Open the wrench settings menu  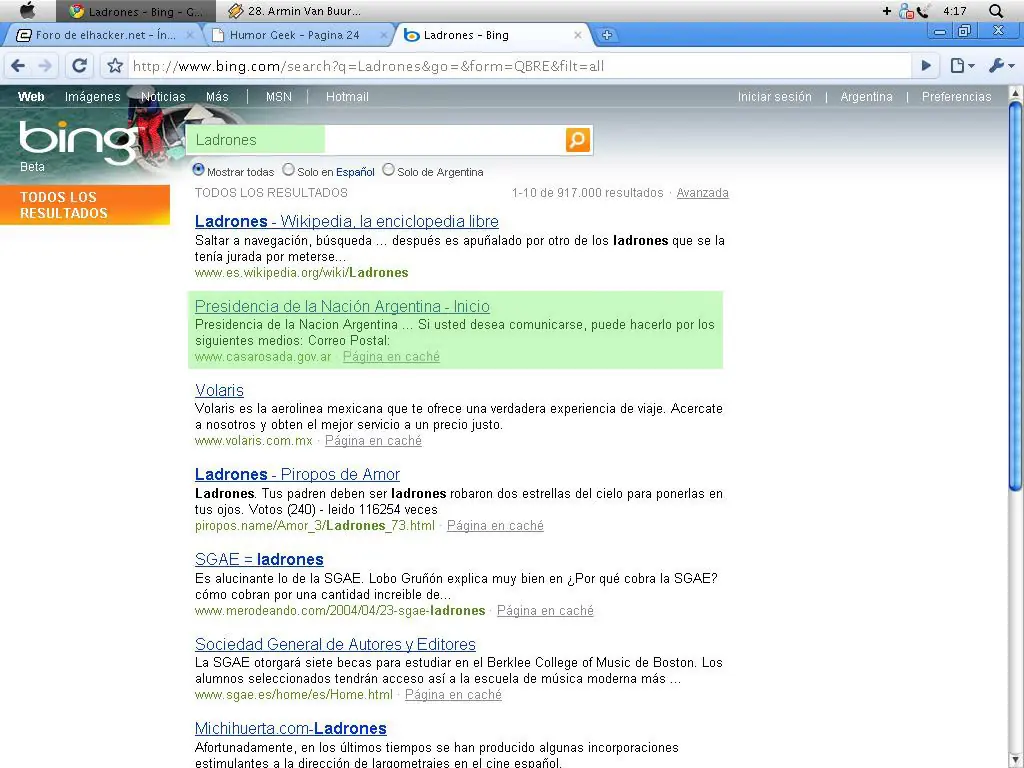(x=1001, y=65)
